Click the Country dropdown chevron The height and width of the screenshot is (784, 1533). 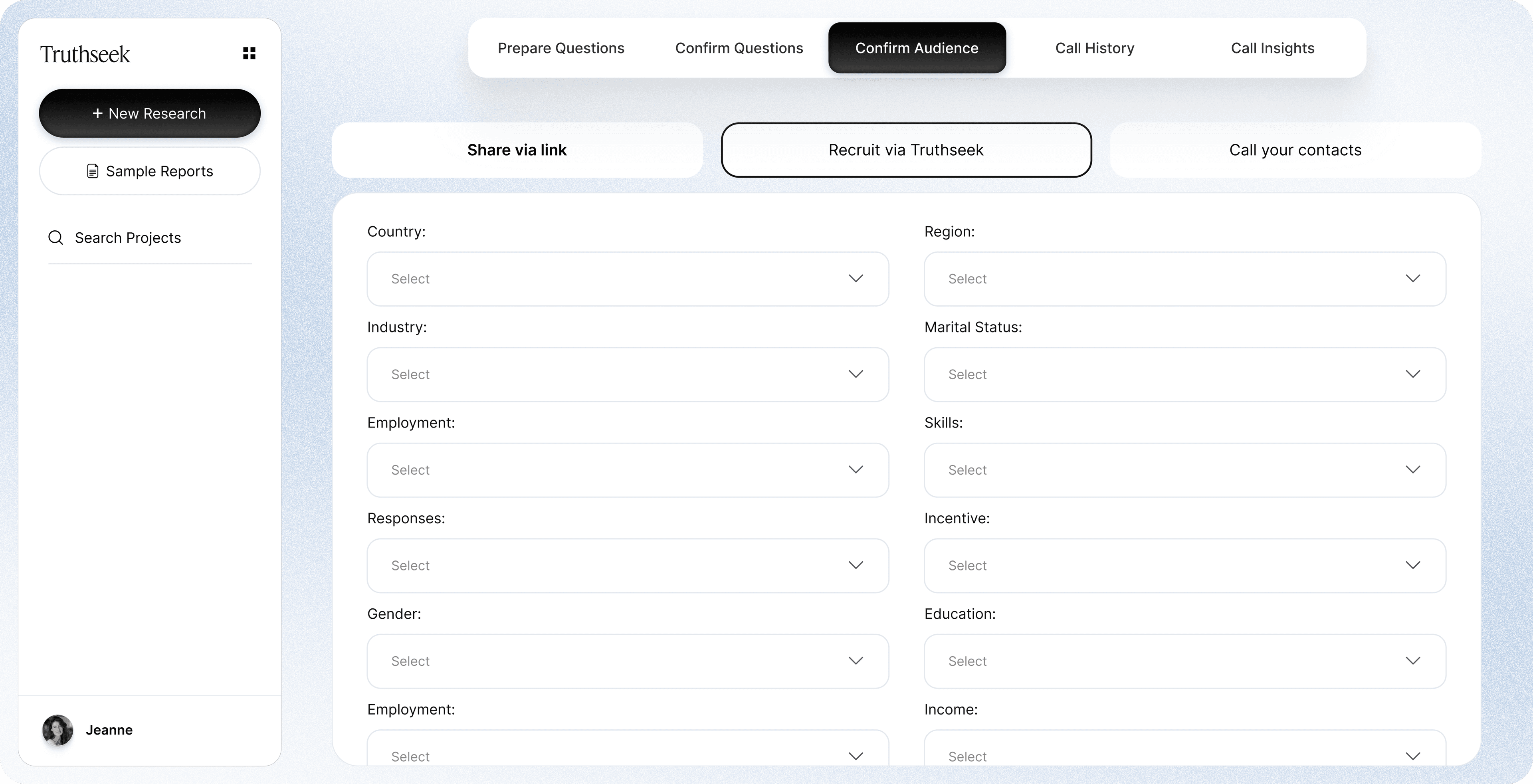point(856,278)
